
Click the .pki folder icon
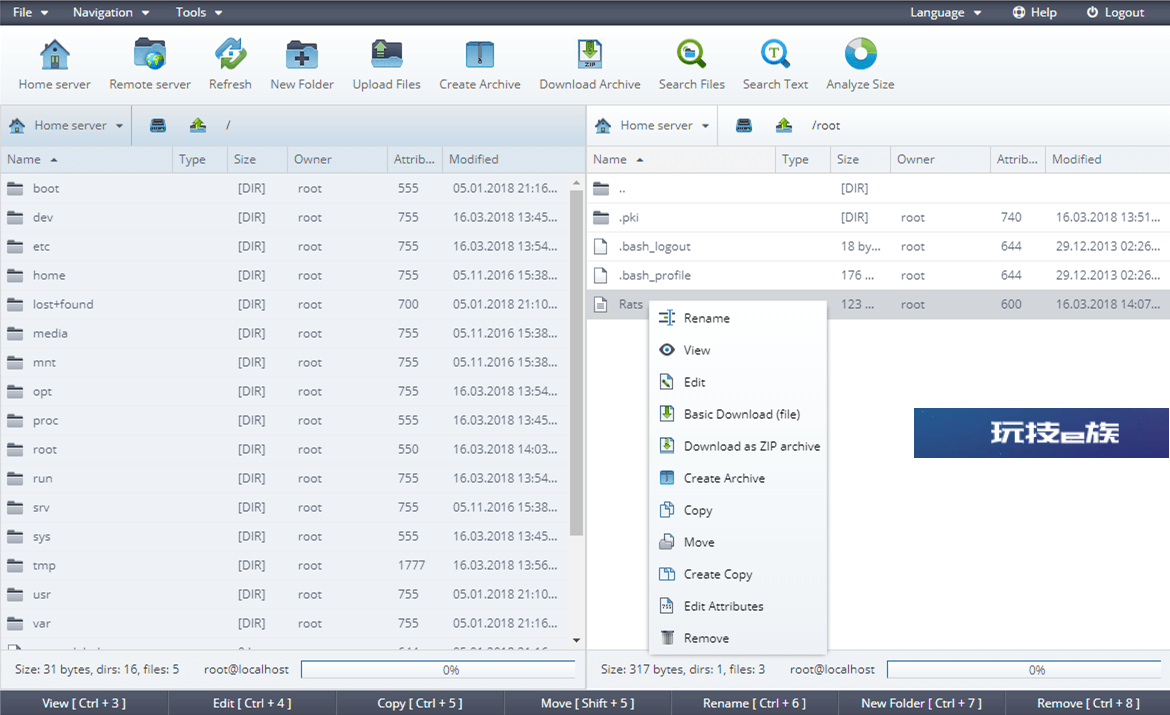pos(601,217)
